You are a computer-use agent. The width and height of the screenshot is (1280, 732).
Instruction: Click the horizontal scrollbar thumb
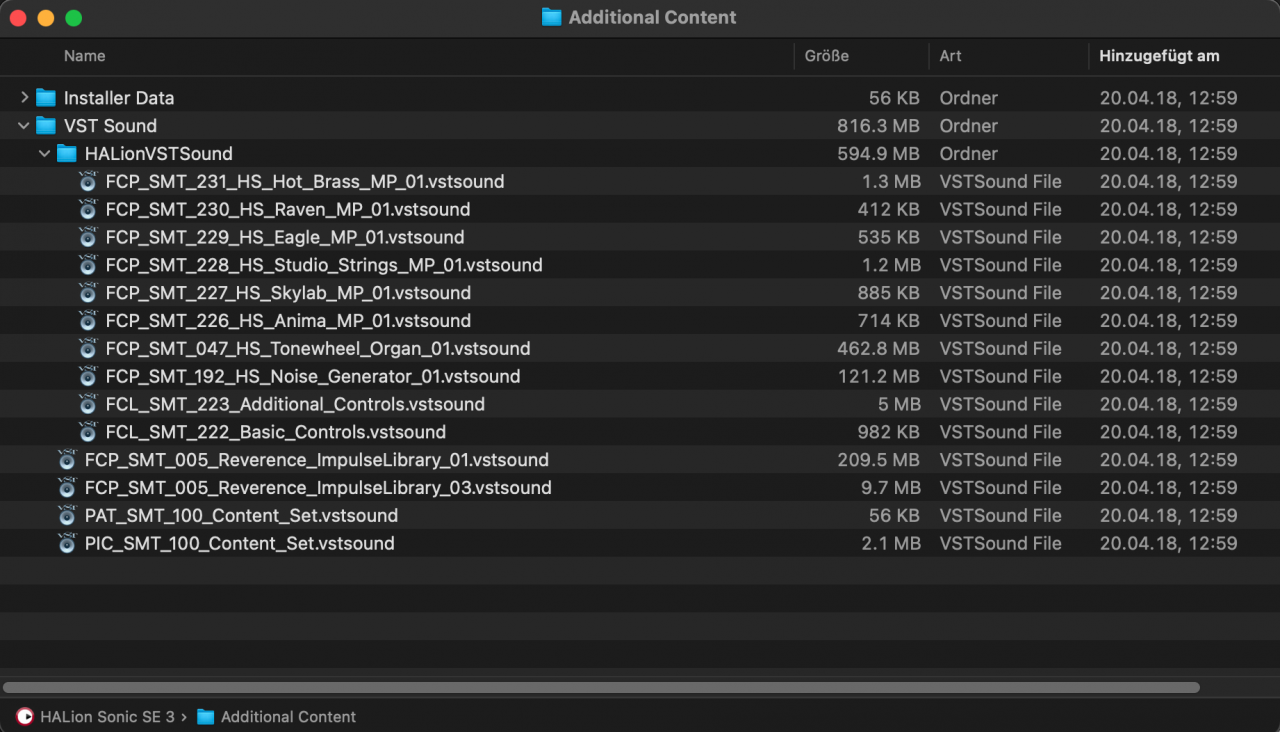coord(601,688)
